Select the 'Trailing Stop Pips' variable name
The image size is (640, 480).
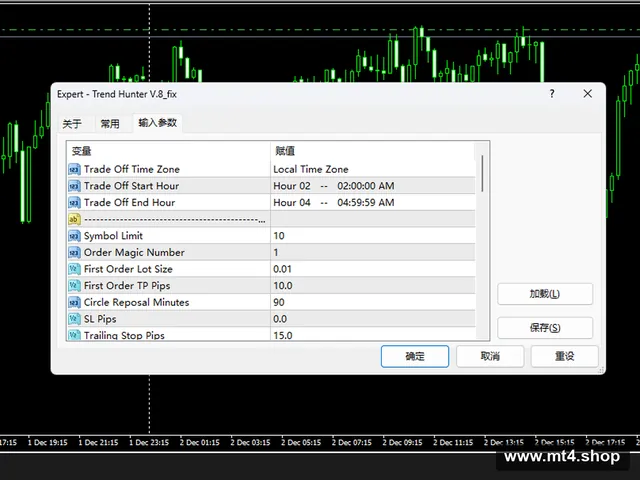coord(124,335)
